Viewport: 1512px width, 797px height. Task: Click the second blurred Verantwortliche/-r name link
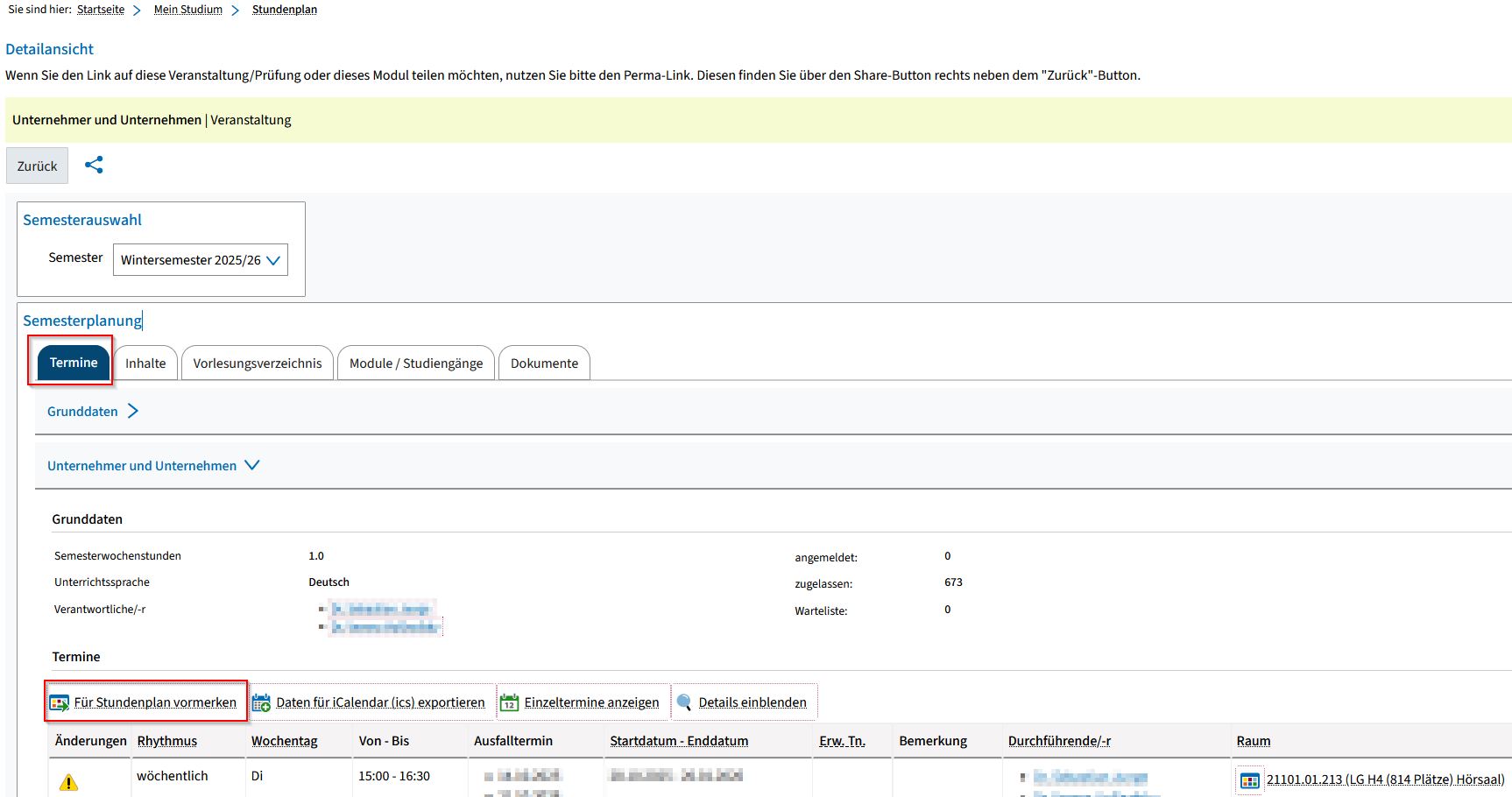pyautogui.click(x=385, y=627)
